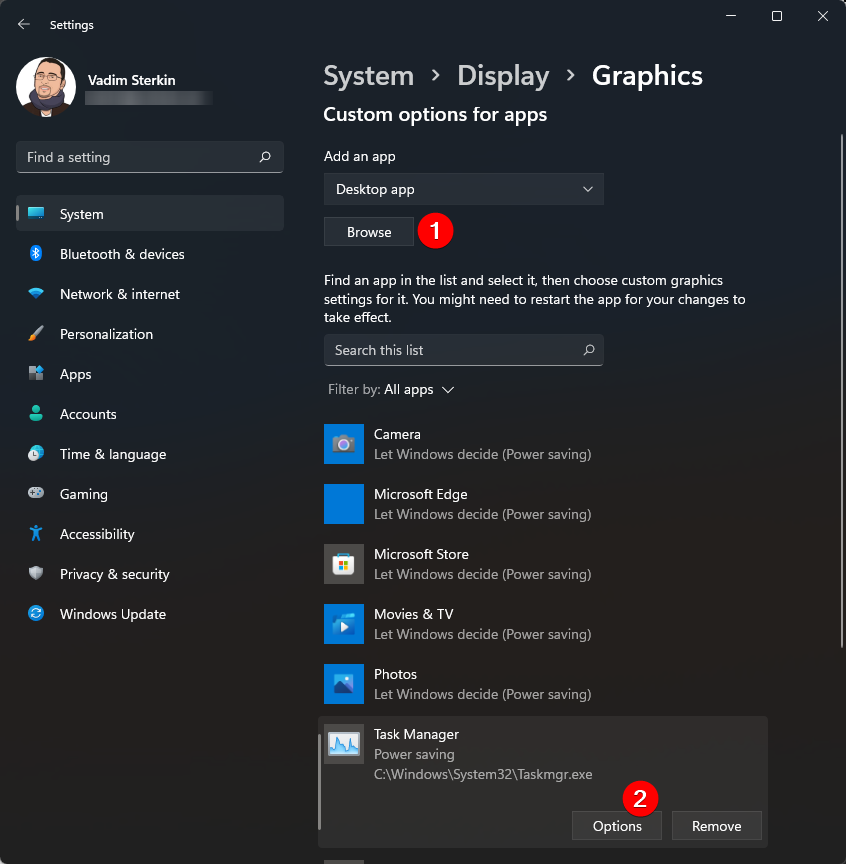Click the System monitor icon in sidebar
The width and height of the screenshot is (846, 864).
(x=36, y=213)
